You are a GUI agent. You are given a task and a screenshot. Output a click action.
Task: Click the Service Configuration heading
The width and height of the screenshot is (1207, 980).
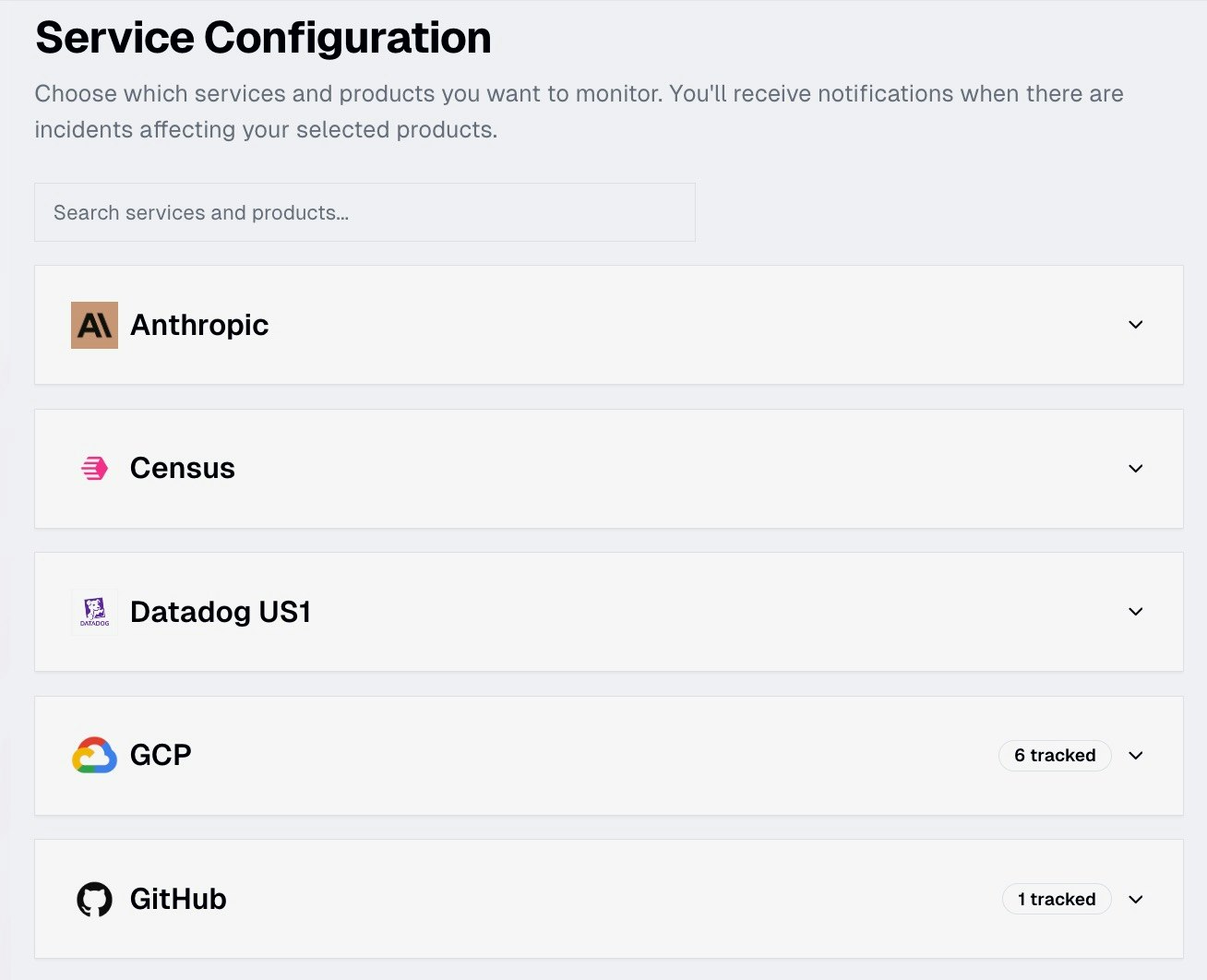point(263,38)
